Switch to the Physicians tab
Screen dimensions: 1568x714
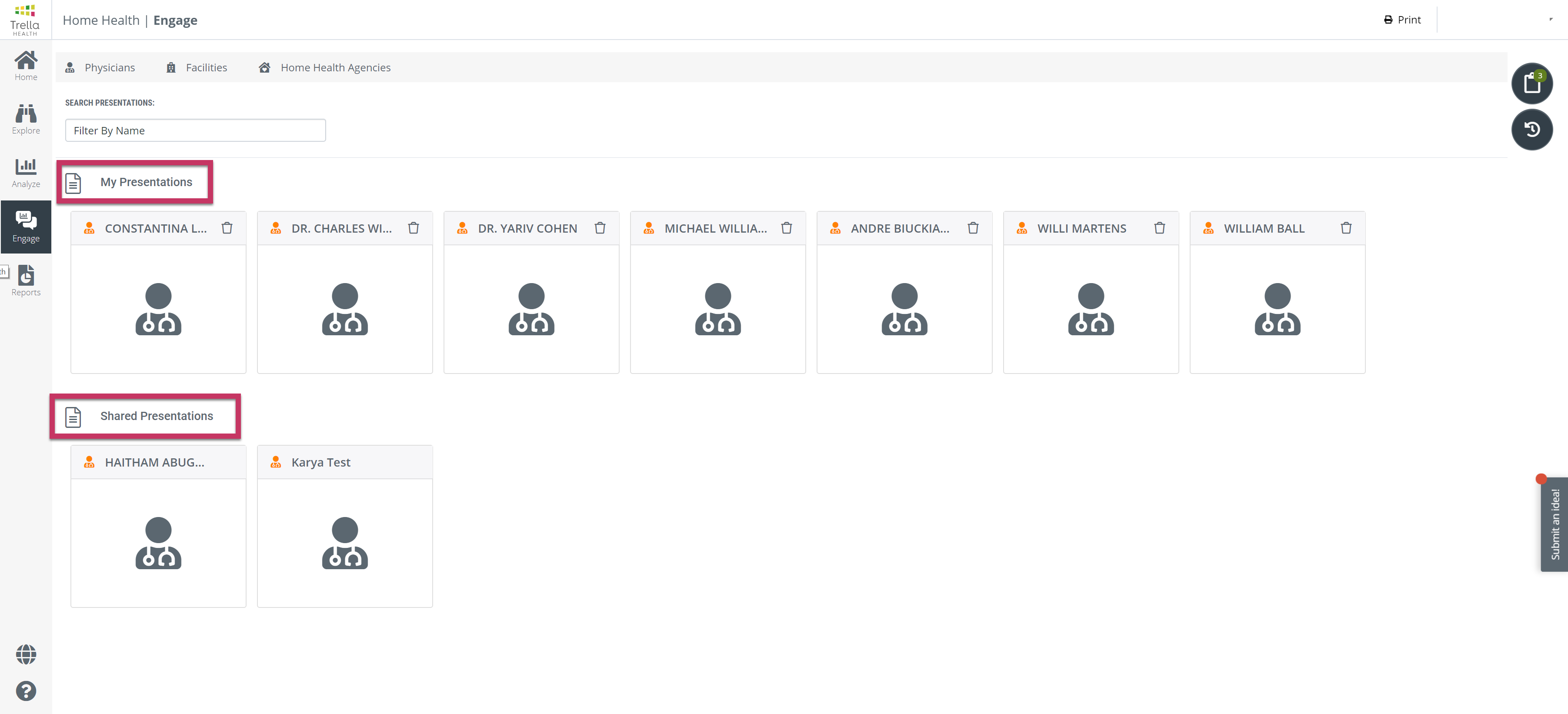[100, 67]
